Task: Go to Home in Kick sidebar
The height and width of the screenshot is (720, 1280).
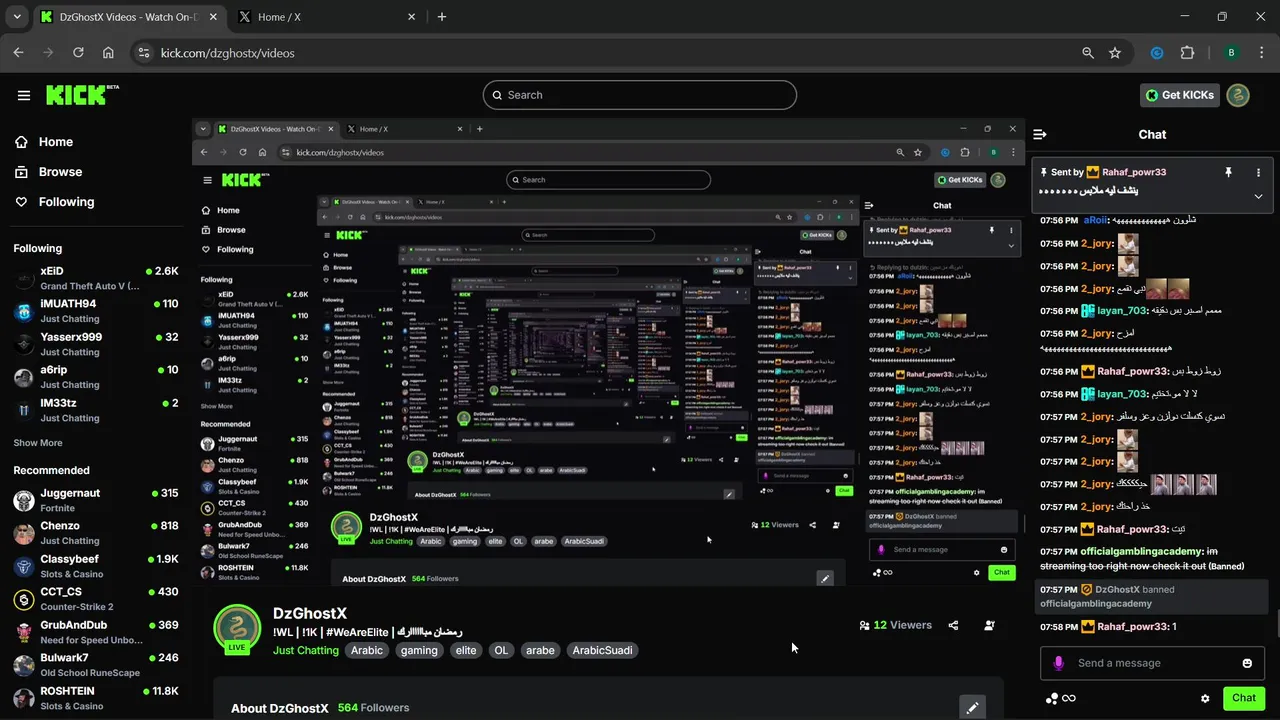Action: (x=44, y=142)
